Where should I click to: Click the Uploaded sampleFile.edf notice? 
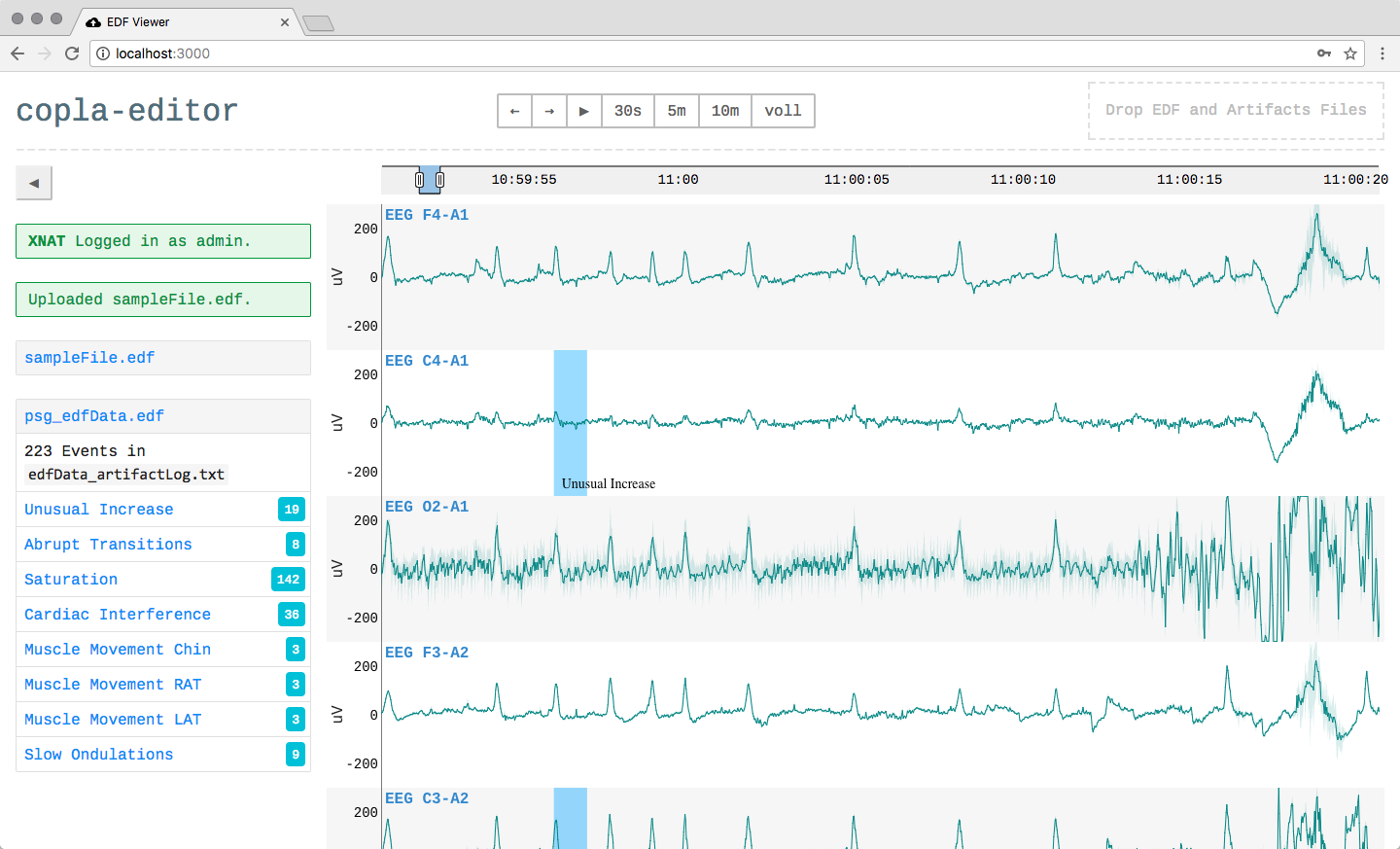pos(163,300)
